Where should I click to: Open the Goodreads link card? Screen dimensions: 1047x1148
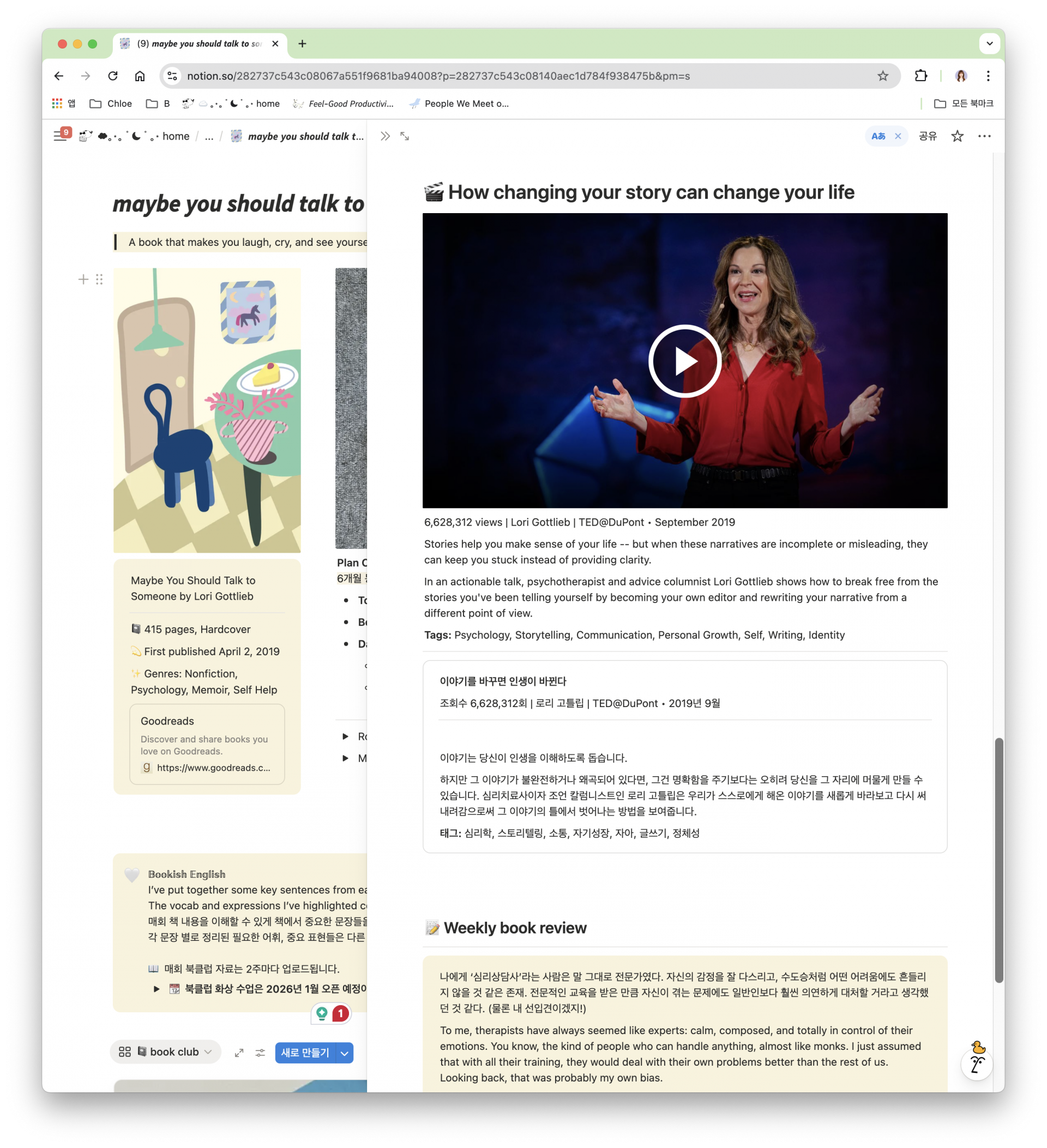tap(207, 744)
